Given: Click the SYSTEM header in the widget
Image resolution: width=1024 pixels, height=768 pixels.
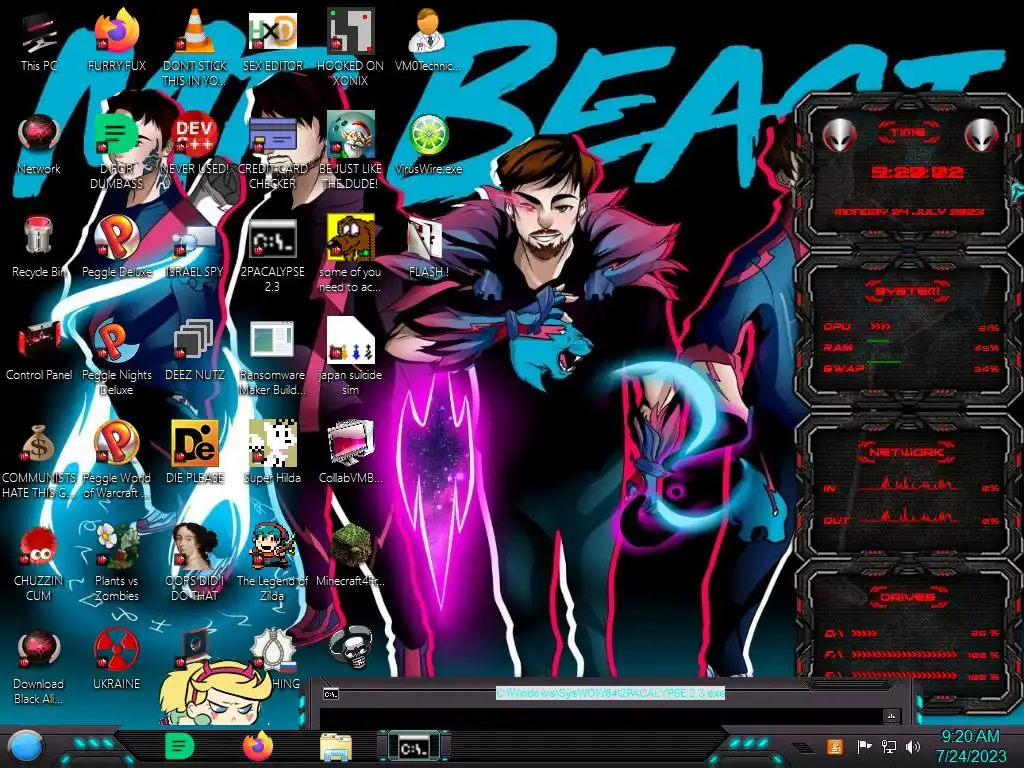Looking at the screenshot, I should pyautogui.click(x=908, y=291).
